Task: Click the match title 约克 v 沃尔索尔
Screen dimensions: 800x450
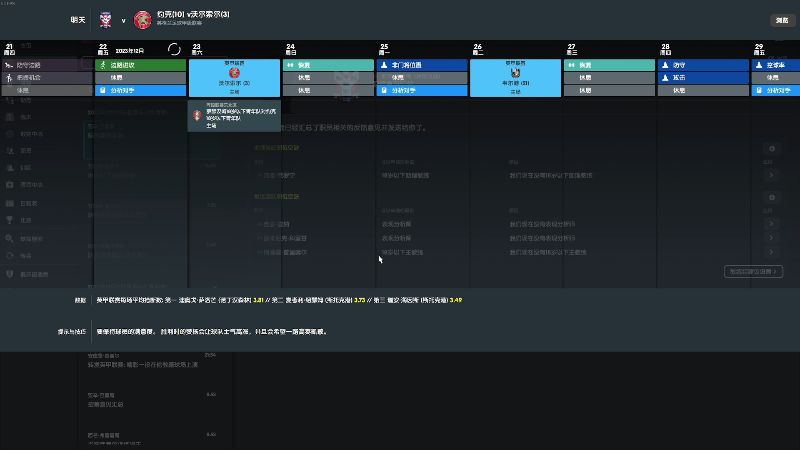Action: 193,14
